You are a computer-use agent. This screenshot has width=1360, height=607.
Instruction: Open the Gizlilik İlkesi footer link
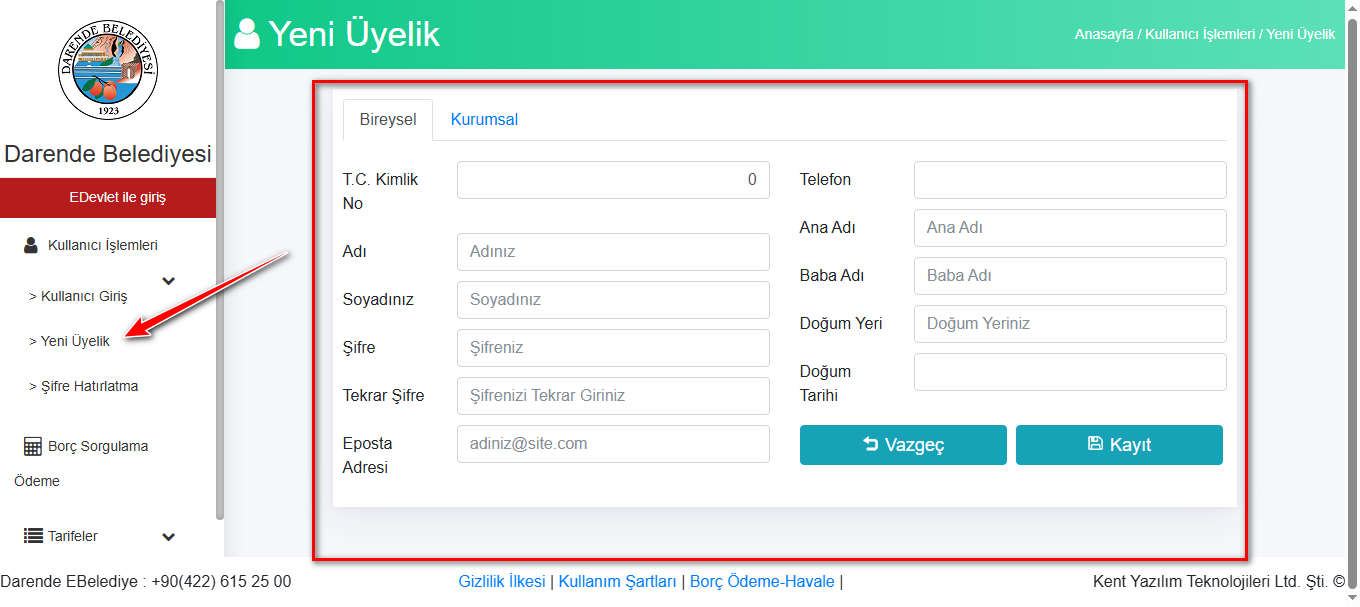pyautogui.click(x=502, y=581)
